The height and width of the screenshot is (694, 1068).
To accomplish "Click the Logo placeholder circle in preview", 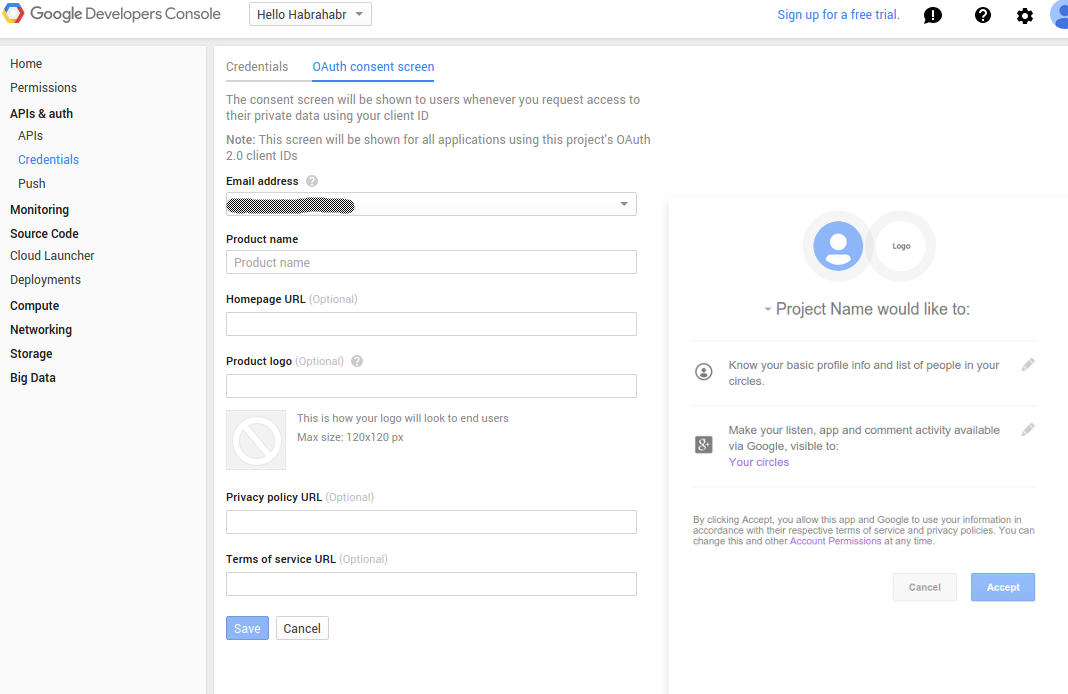I will click(x=901, y=246).
